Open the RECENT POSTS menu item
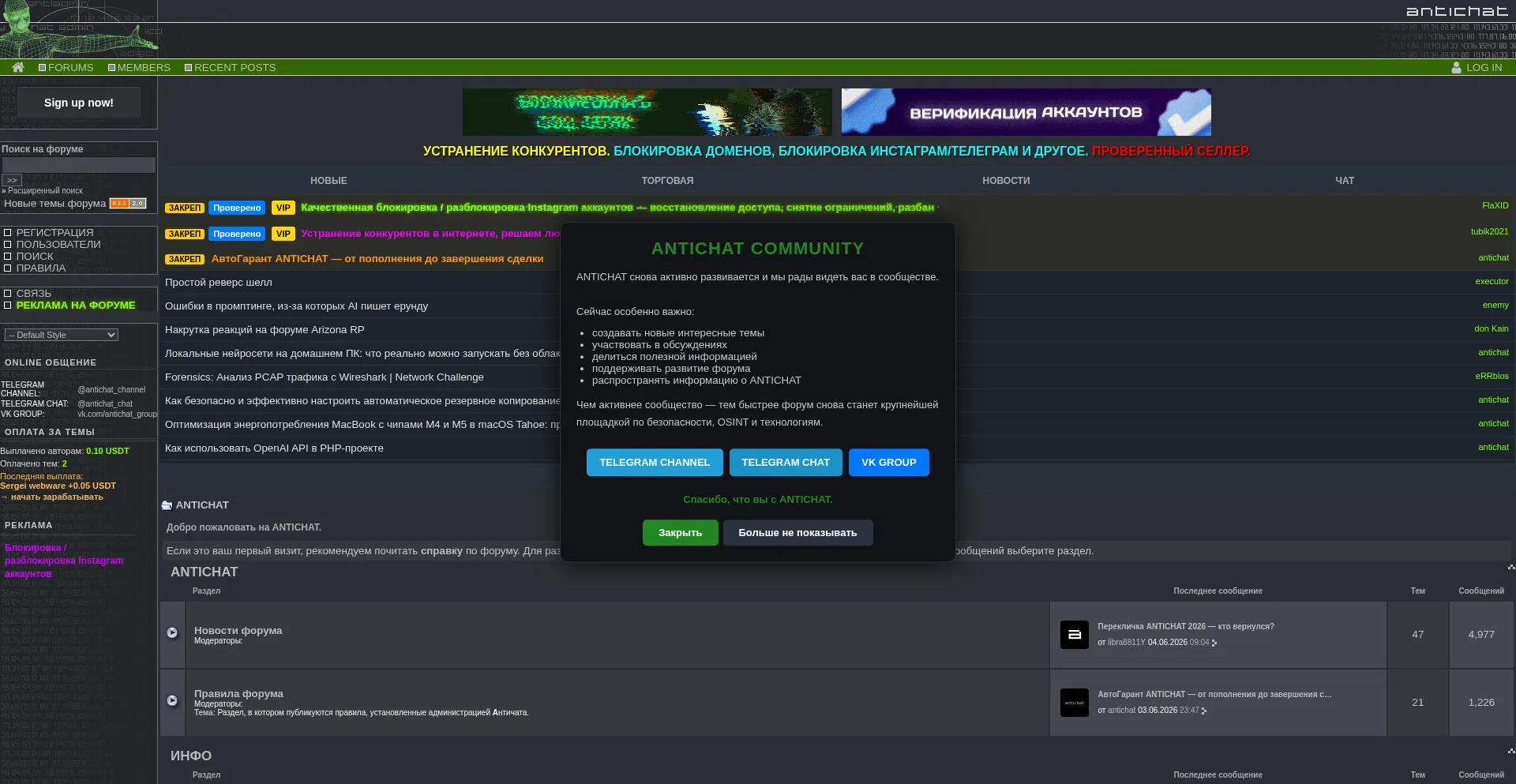 230,67
